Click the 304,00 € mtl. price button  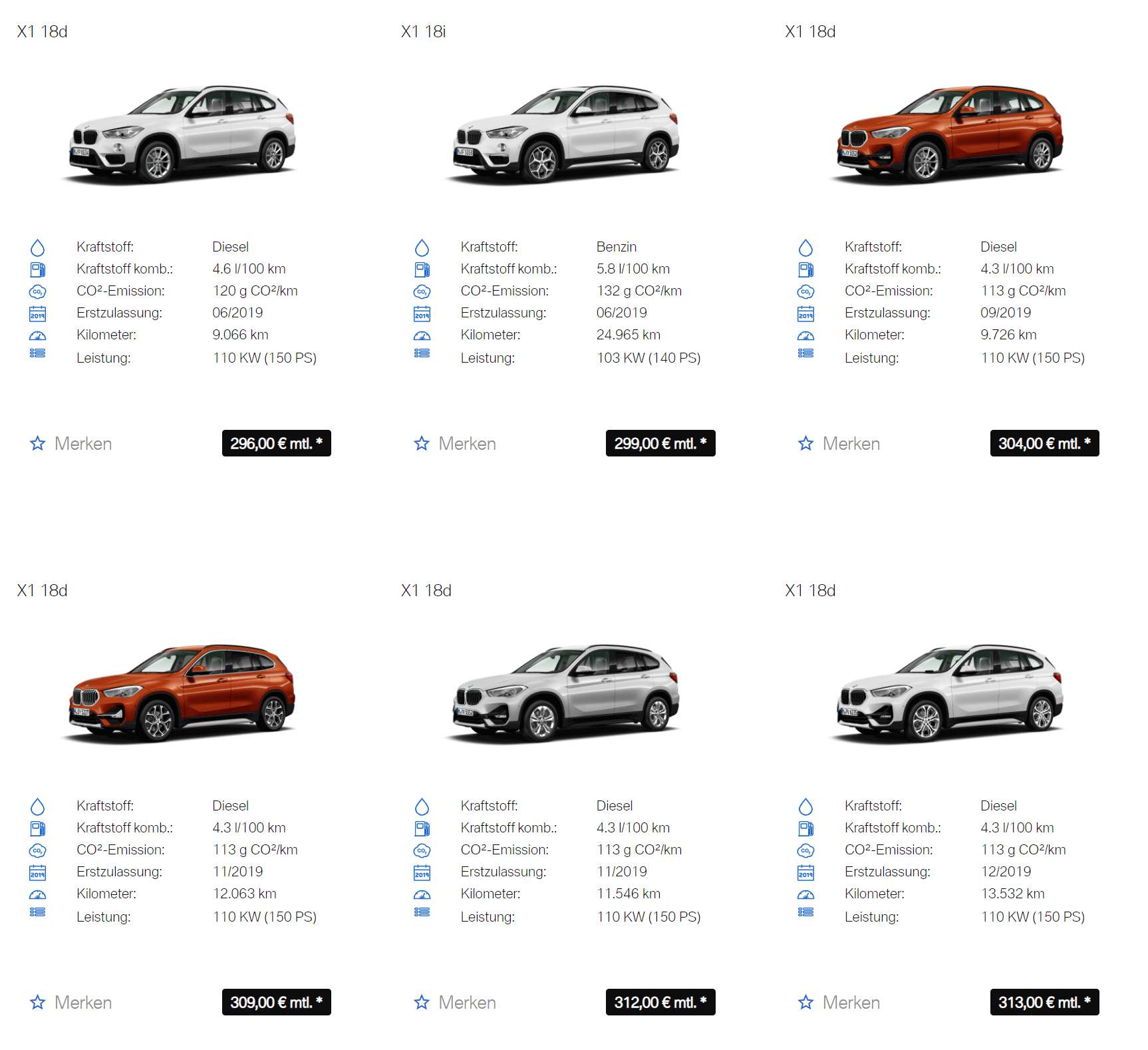(1045, 443)
